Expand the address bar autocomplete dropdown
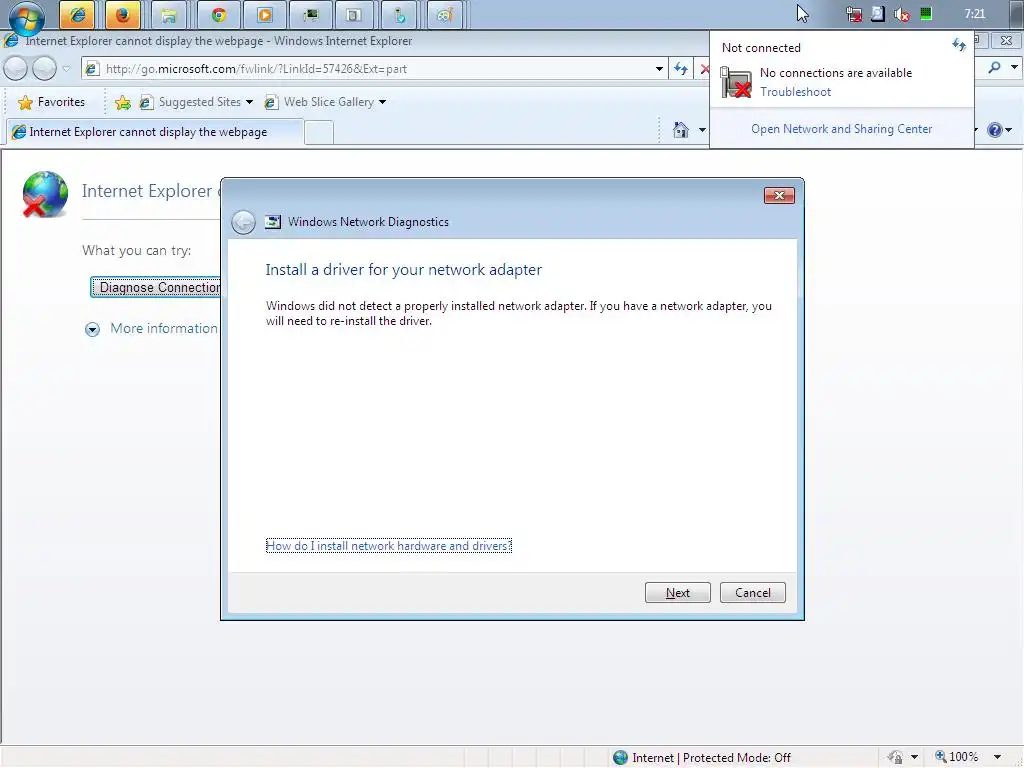1024x768 pixels. click(x=659, y=69)
